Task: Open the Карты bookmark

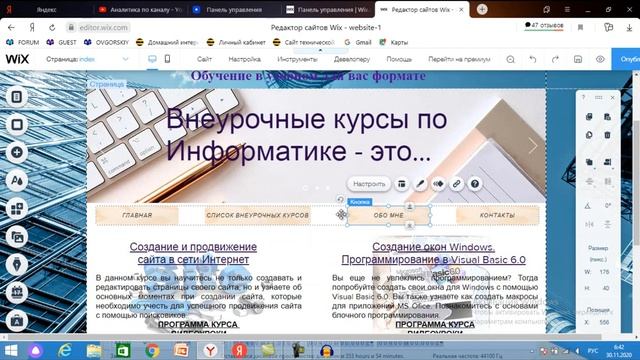Action: (394, 42)
